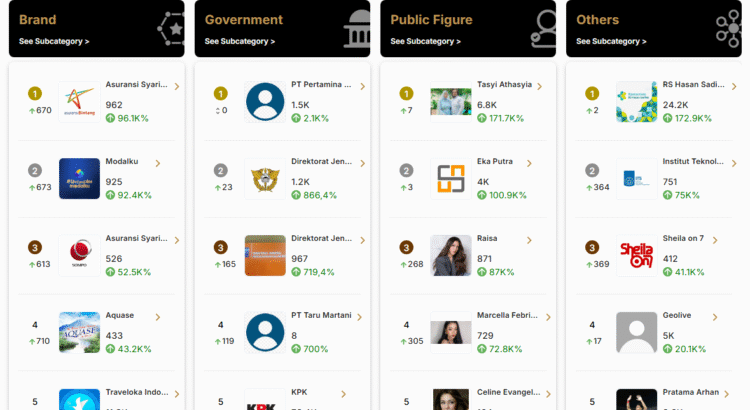Viewport: 750px width, 410px height.
Task: Expand the Tasyi Athasyia entry arrow
Action: [540, 86]
